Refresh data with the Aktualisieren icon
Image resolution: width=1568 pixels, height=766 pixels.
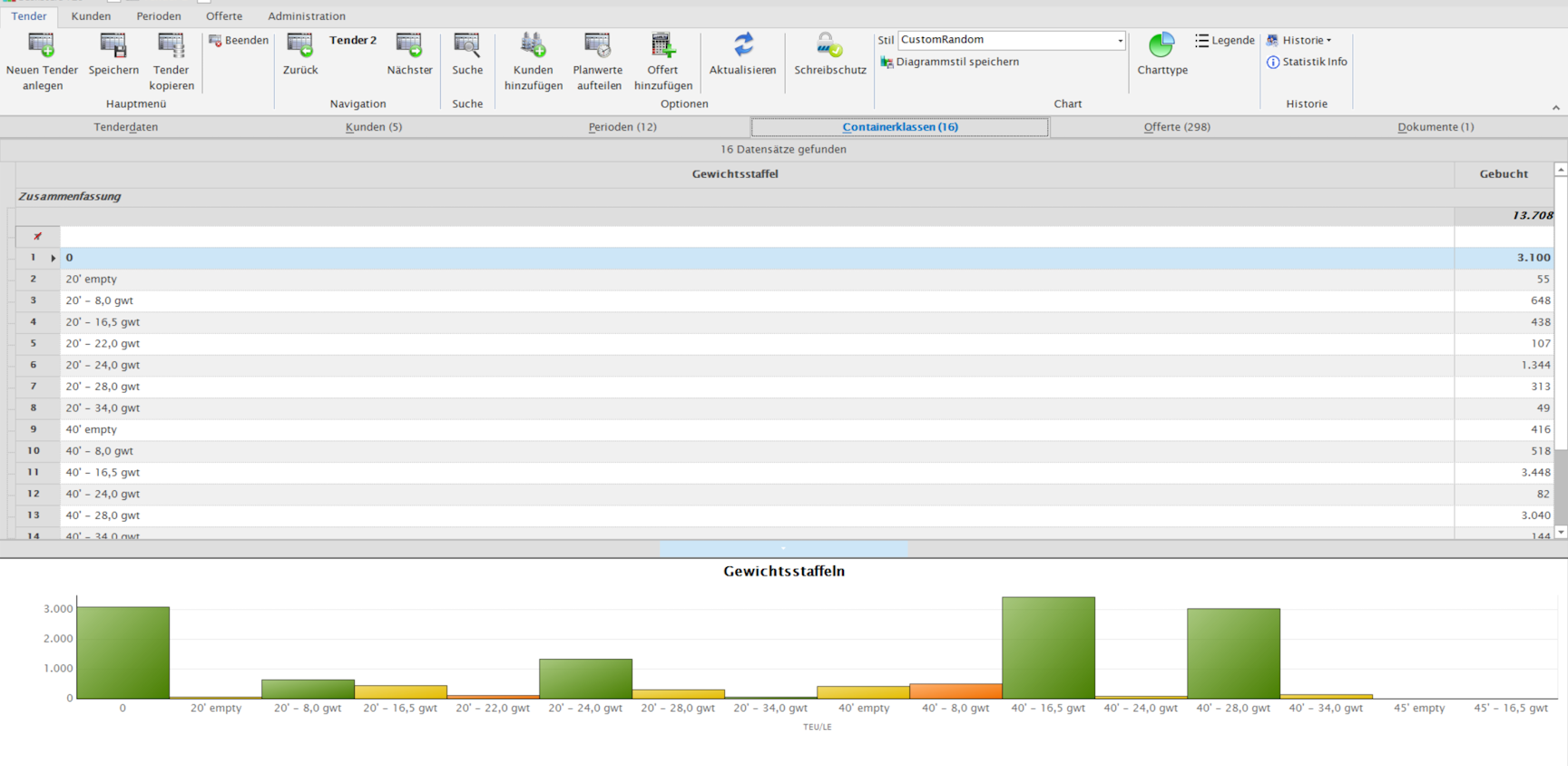742,45
